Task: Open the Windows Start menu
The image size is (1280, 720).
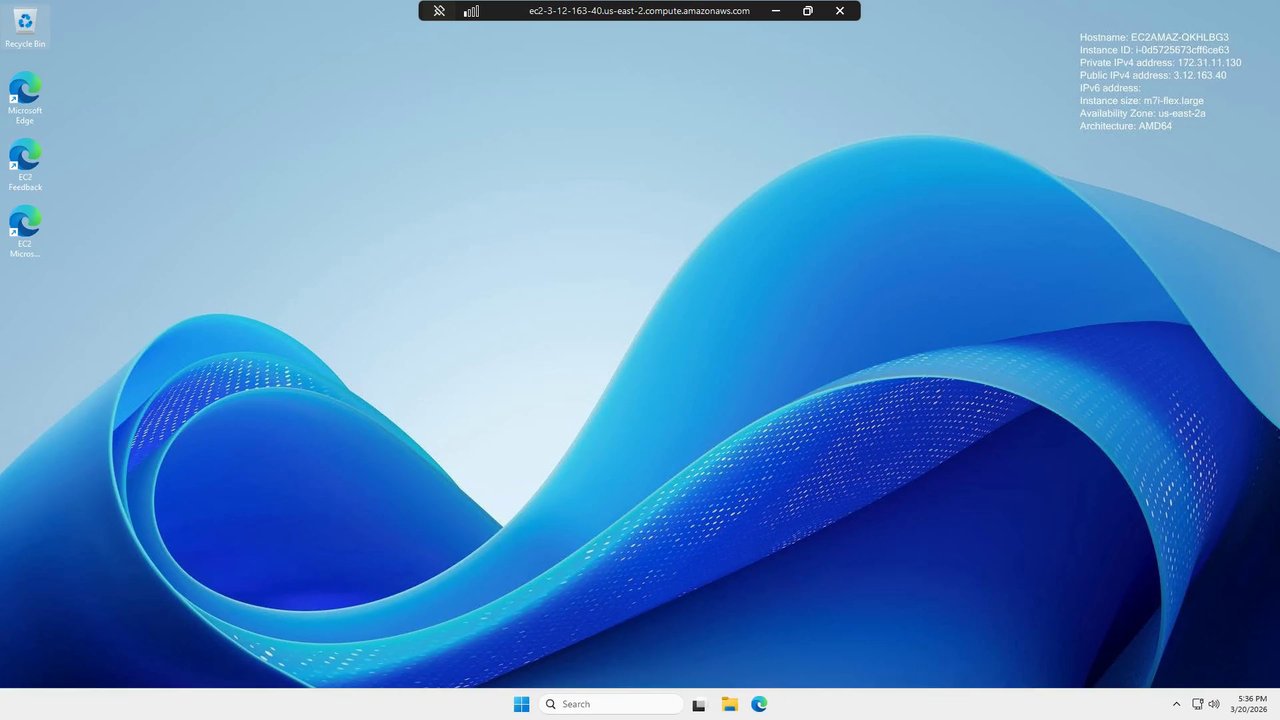Action: 521,704
